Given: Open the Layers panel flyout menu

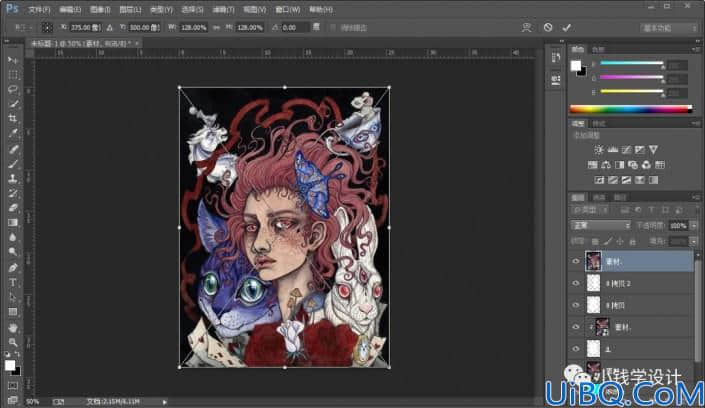Looking at the screenshot, I should (x=696, y=197).
